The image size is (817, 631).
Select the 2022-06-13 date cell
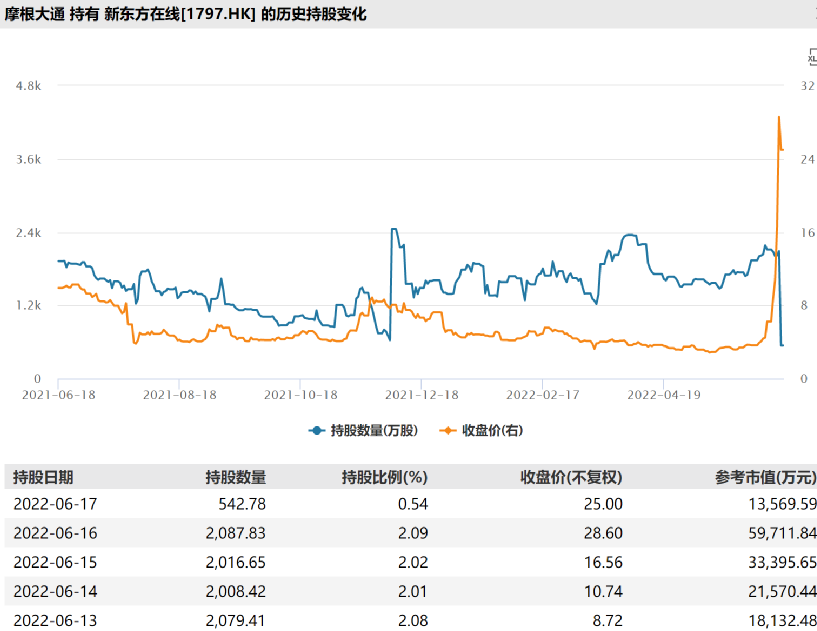[x=55, y=621]
